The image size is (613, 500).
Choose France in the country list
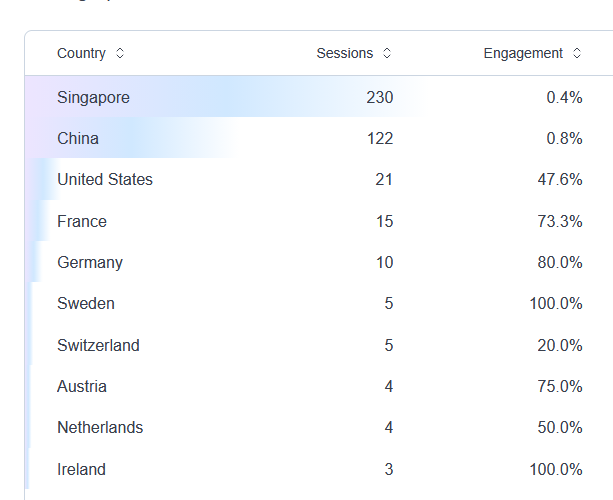(x=82, y=221)
